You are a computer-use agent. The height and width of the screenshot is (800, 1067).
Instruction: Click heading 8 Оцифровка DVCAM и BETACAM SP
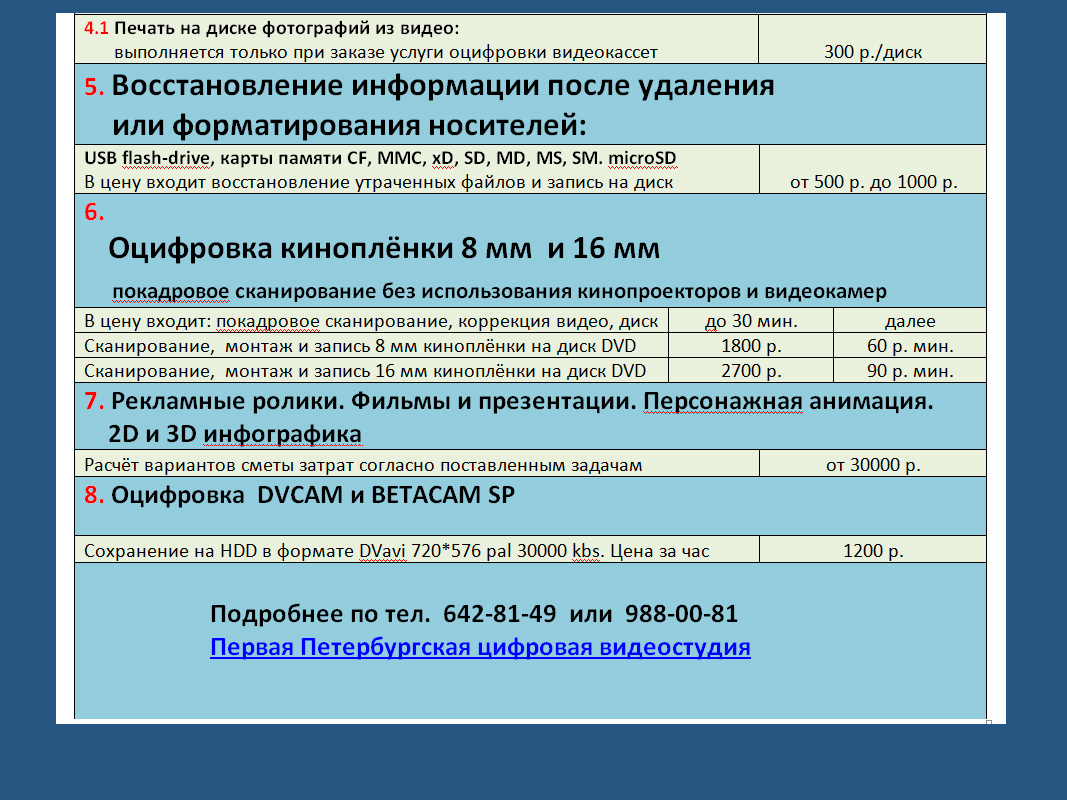pos(313,495)
